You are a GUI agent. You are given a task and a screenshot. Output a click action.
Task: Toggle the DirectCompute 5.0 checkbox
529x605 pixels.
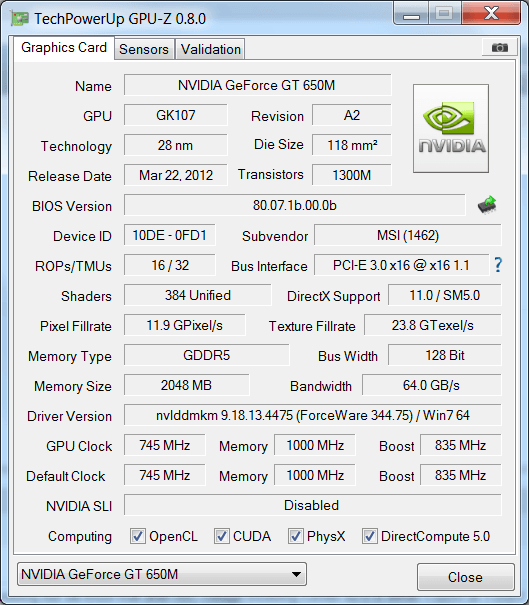(x=369, y=536)
